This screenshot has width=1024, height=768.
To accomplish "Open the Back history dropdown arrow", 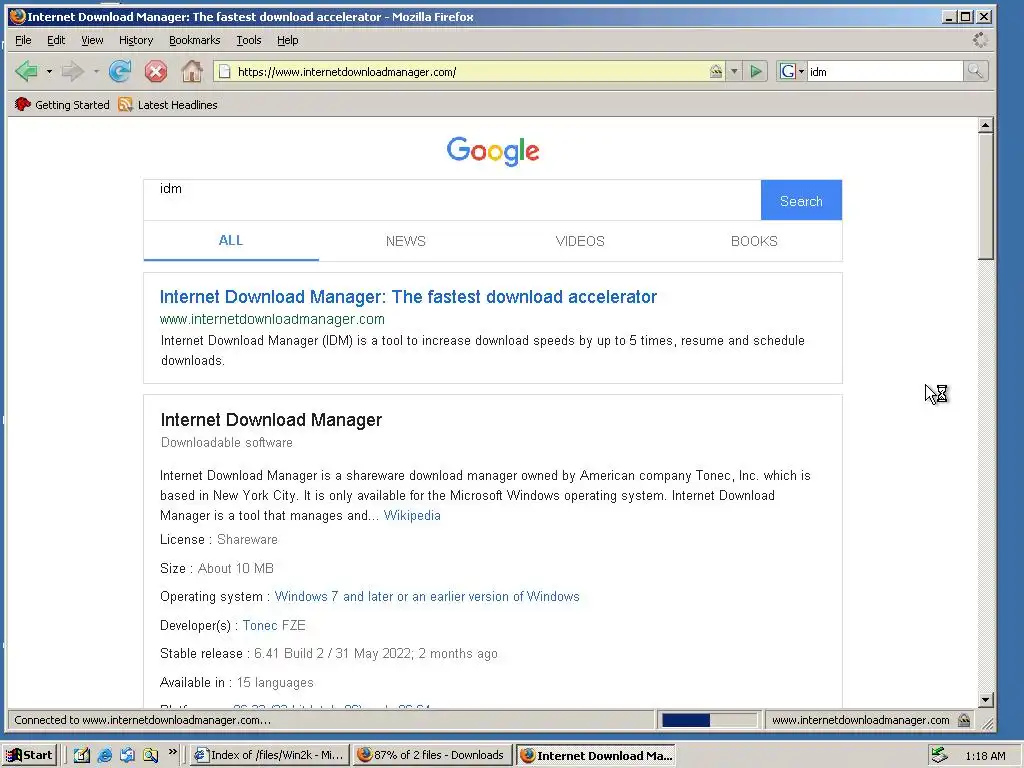I will coord(49,71).
